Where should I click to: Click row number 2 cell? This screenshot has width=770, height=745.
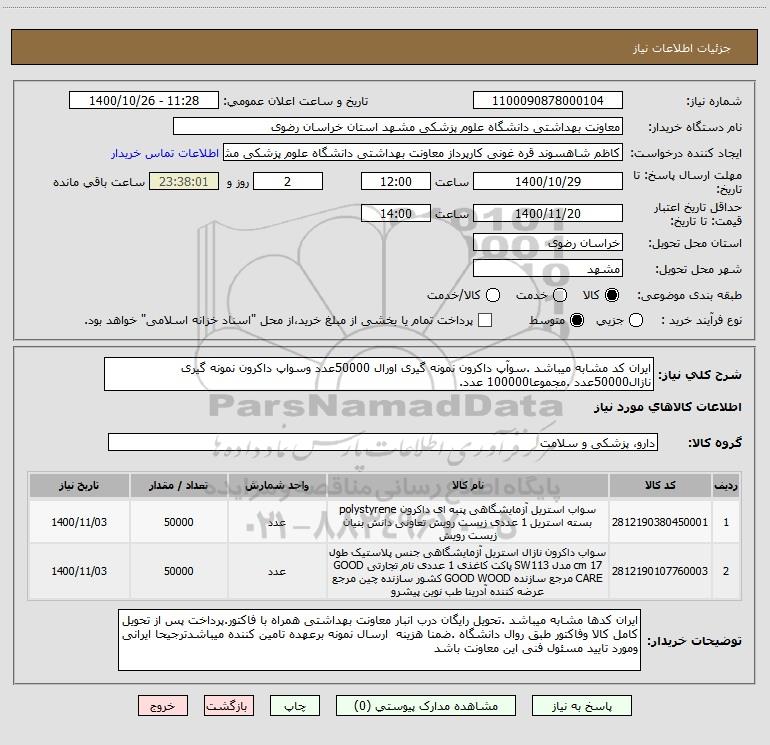tap(726, 571)
